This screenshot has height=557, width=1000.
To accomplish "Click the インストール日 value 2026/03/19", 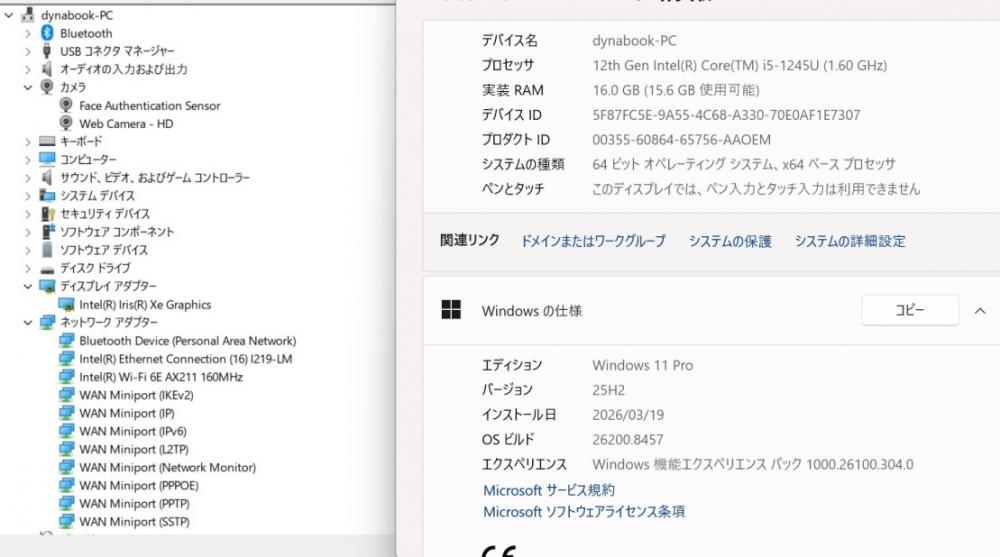I will click(x=628, y=415).
